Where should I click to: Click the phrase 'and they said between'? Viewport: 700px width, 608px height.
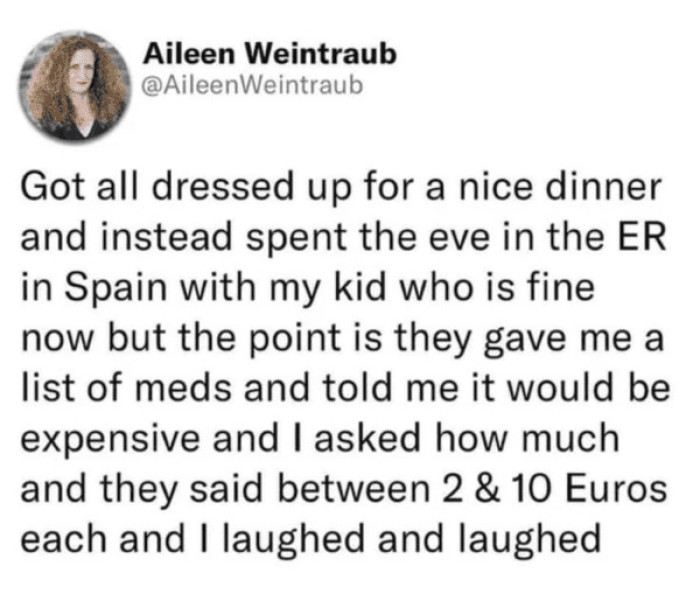(225, 490)
